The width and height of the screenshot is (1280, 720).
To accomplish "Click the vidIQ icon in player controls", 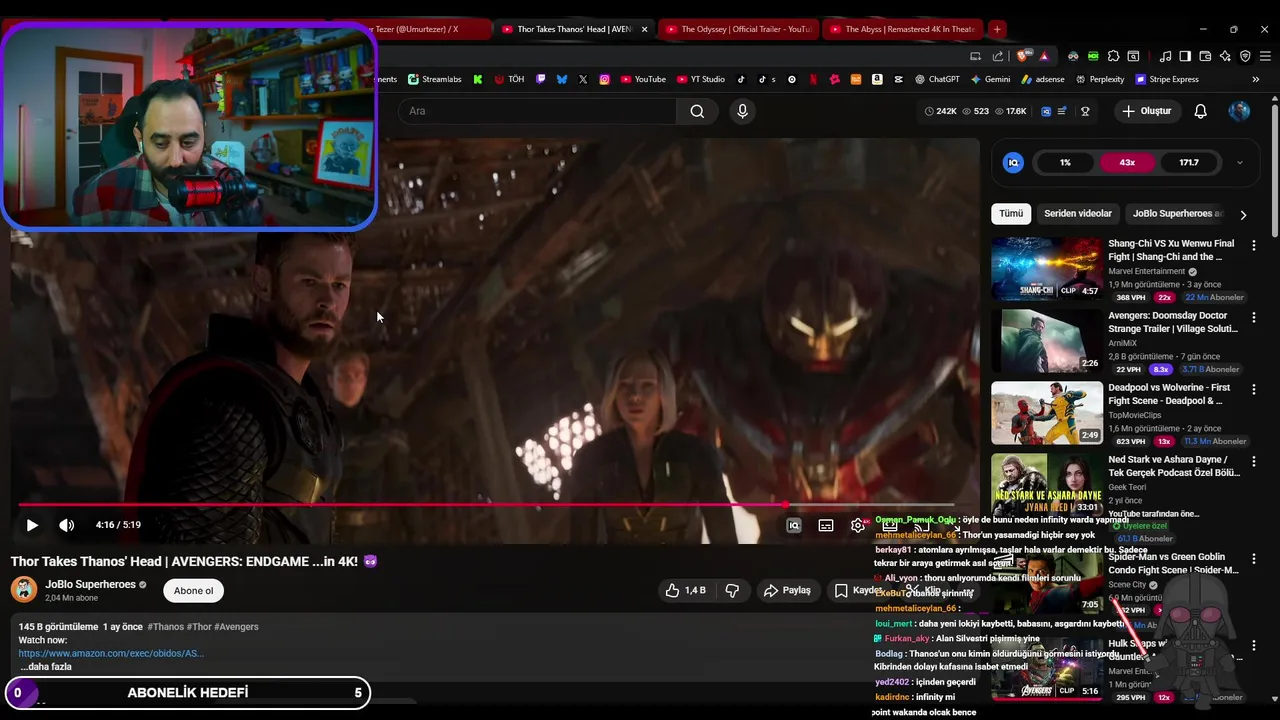I will pyautogui.click(x=794, y=525).
